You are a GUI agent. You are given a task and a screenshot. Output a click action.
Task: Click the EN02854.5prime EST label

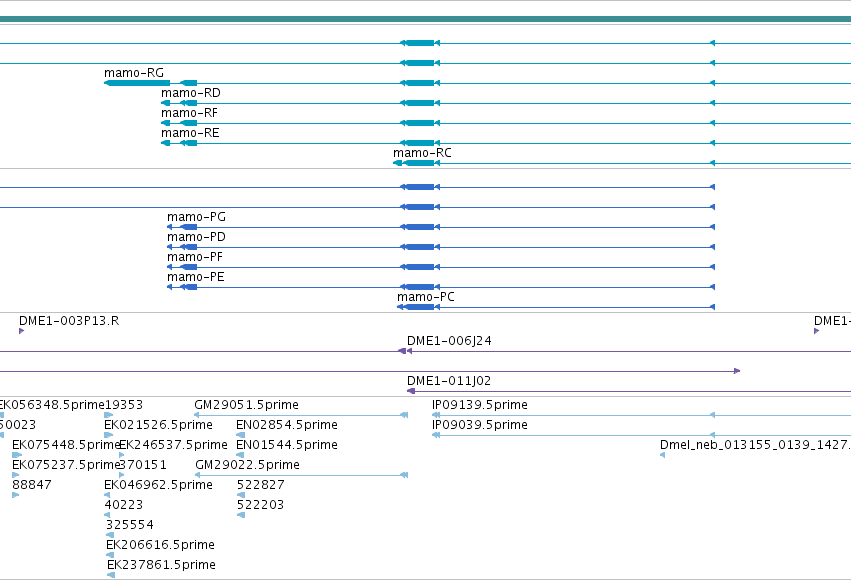coord(287,425)
